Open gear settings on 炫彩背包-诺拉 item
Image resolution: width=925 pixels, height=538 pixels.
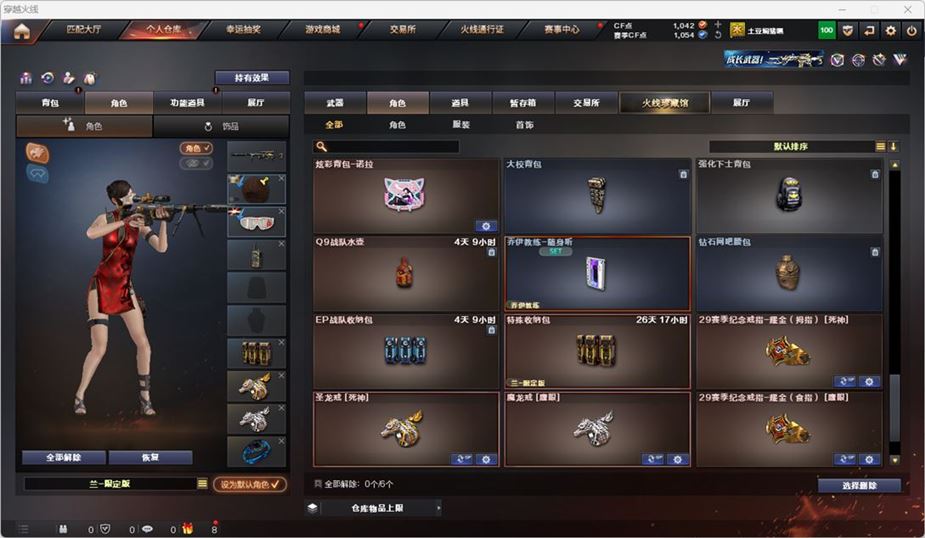click(x=486, y=226)
